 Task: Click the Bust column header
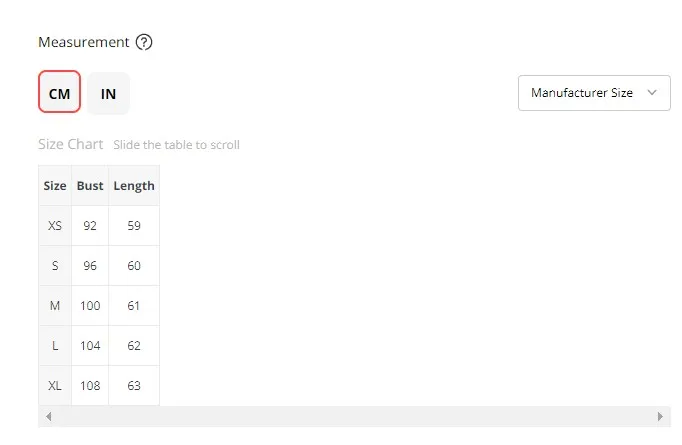(x=90, y=186)
